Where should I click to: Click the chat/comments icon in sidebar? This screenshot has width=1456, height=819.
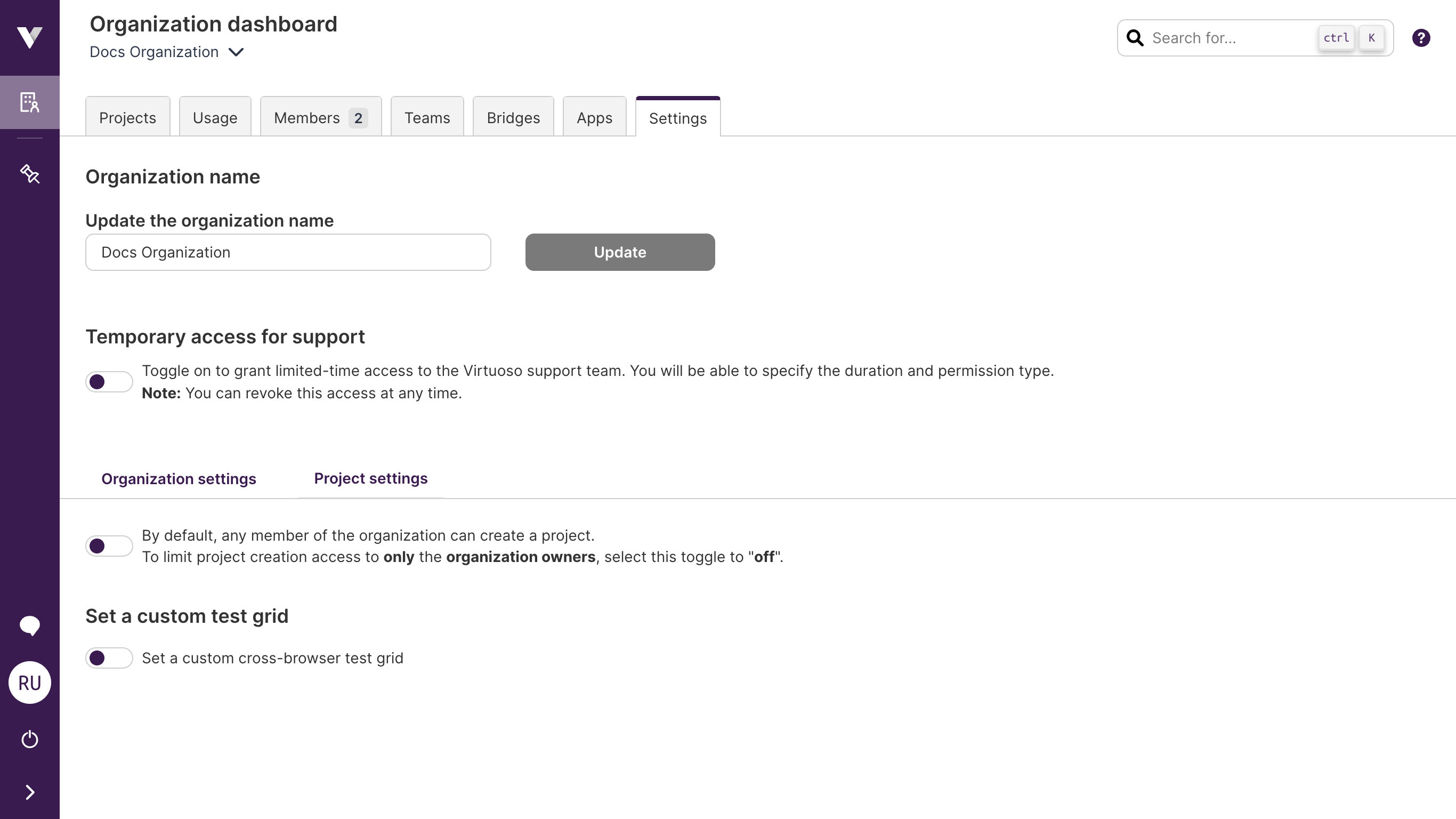(x=29, y=625)
